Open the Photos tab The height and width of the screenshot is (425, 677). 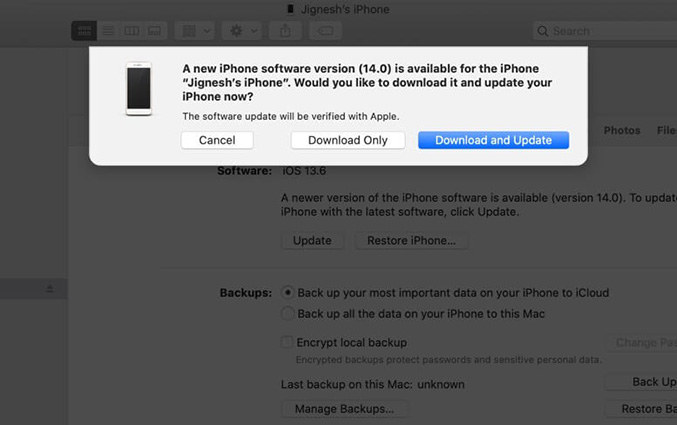tap(622, 130)
